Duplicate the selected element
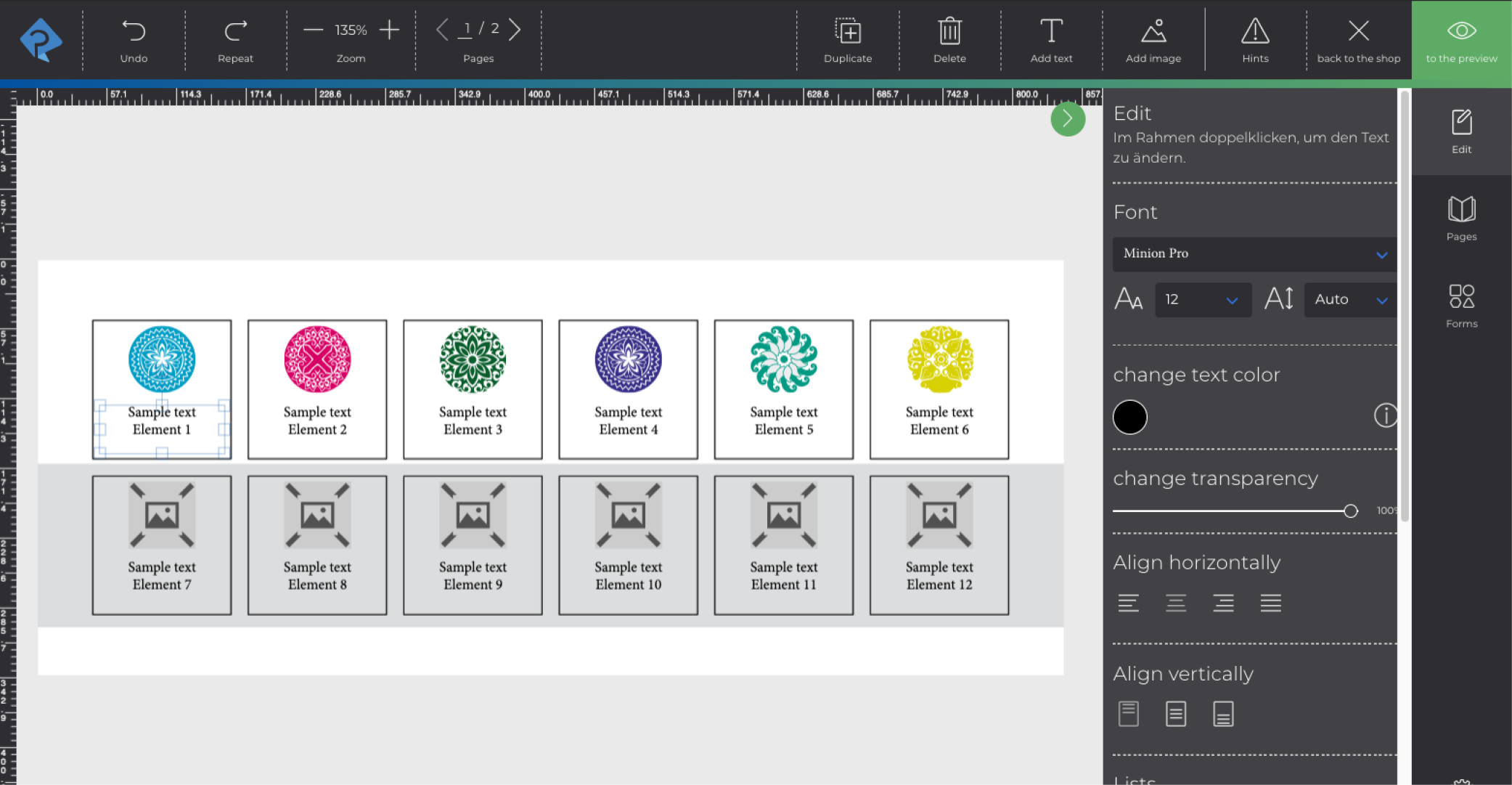The width and height of the screenshot is (1512, 785). point(847,32)
